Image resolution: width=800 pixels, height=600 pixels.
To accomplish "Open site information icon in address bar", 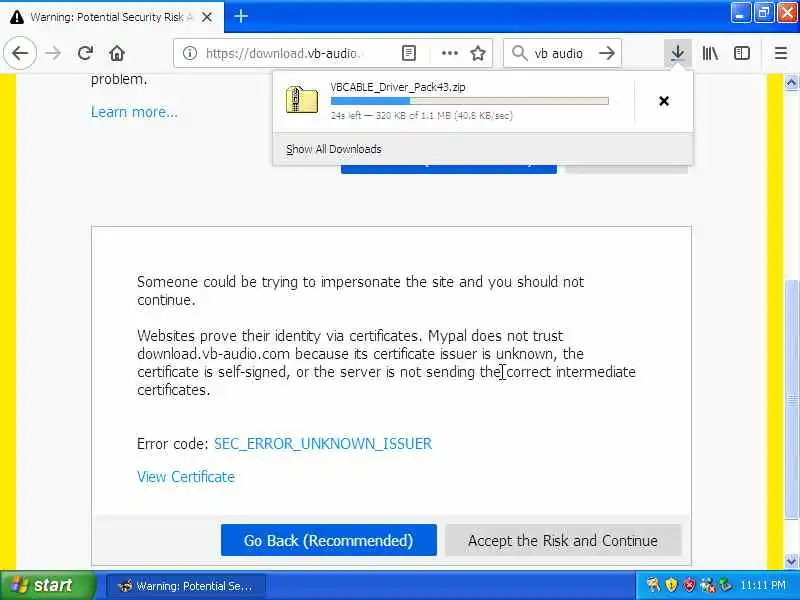I will coord(190,53).
